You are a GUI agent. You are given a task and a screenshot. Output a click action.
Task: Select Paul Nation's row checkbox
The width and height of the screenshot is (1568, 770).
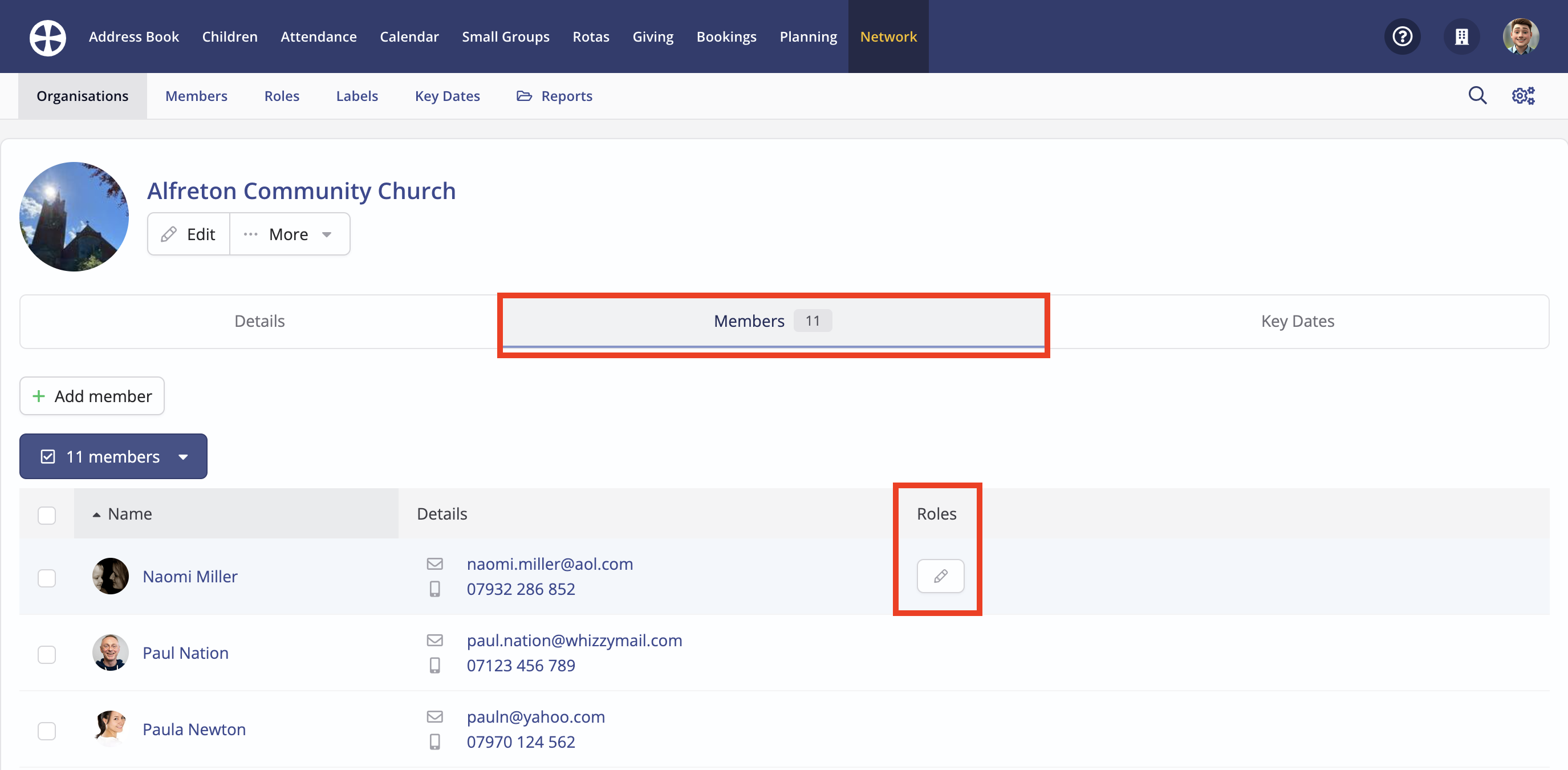(x=47, y=654)
